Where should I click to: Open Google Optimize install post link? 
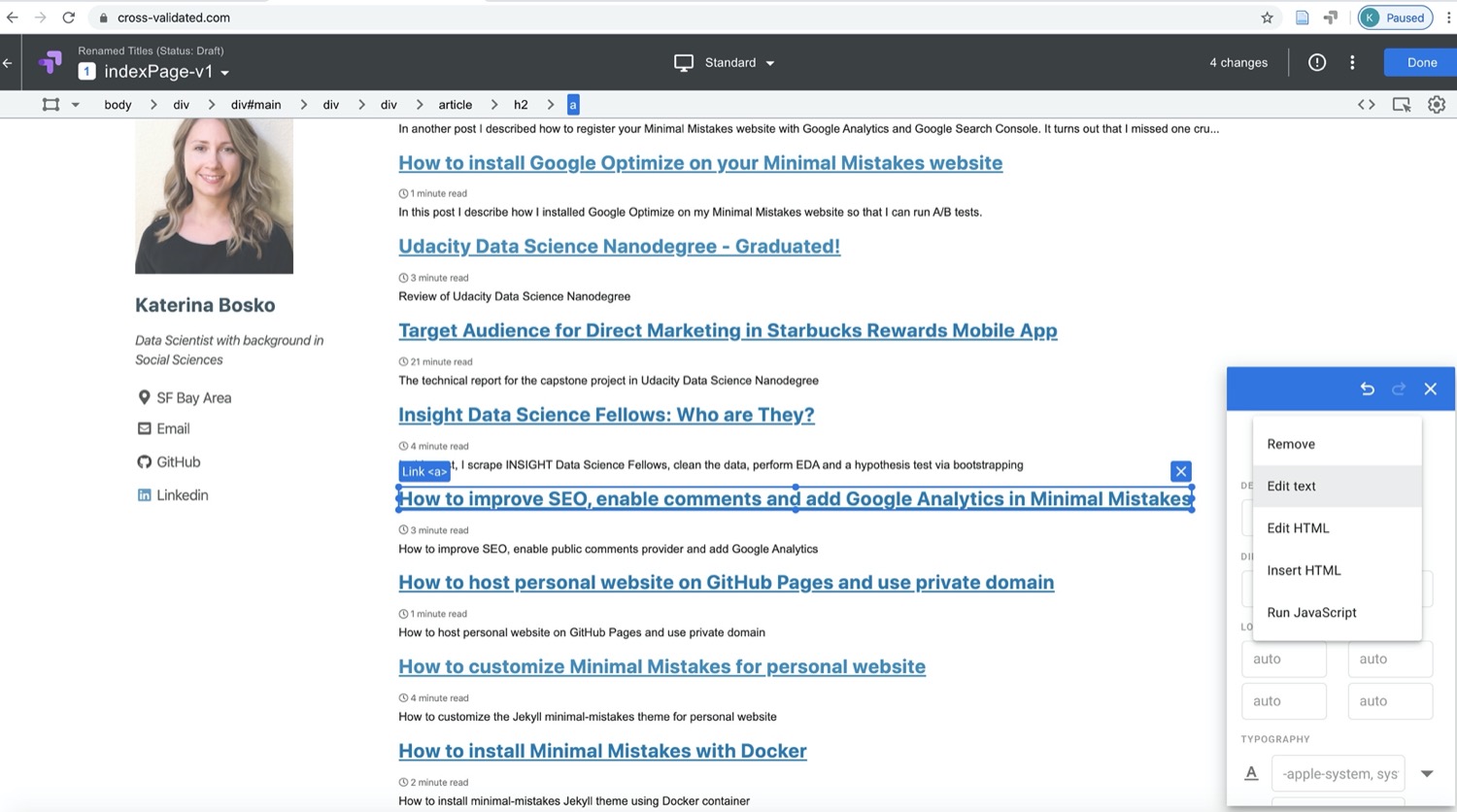click(700, 163)
